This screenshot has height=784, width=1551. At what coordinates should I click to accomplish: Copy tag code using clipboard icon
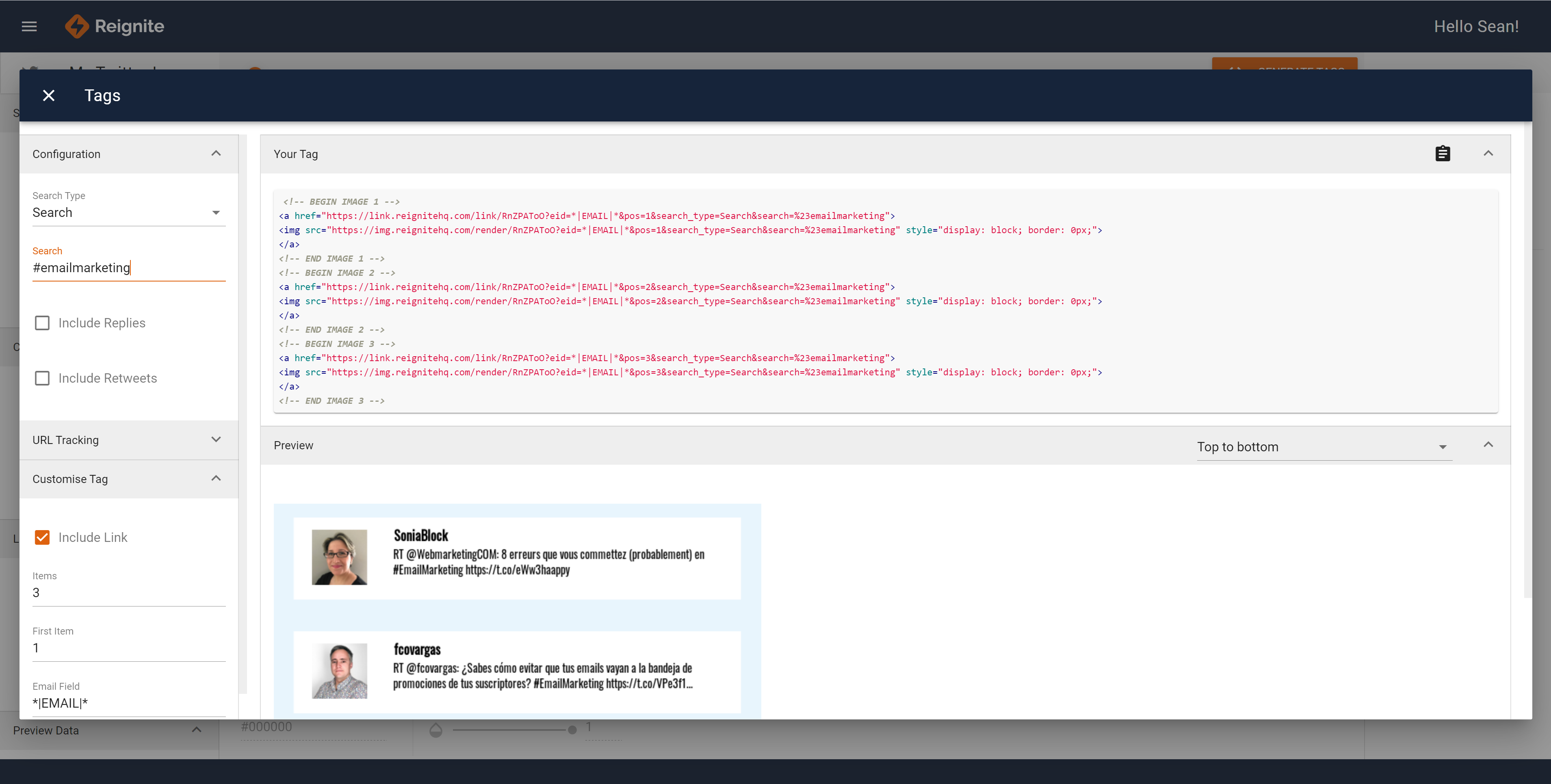(1443, 154)
